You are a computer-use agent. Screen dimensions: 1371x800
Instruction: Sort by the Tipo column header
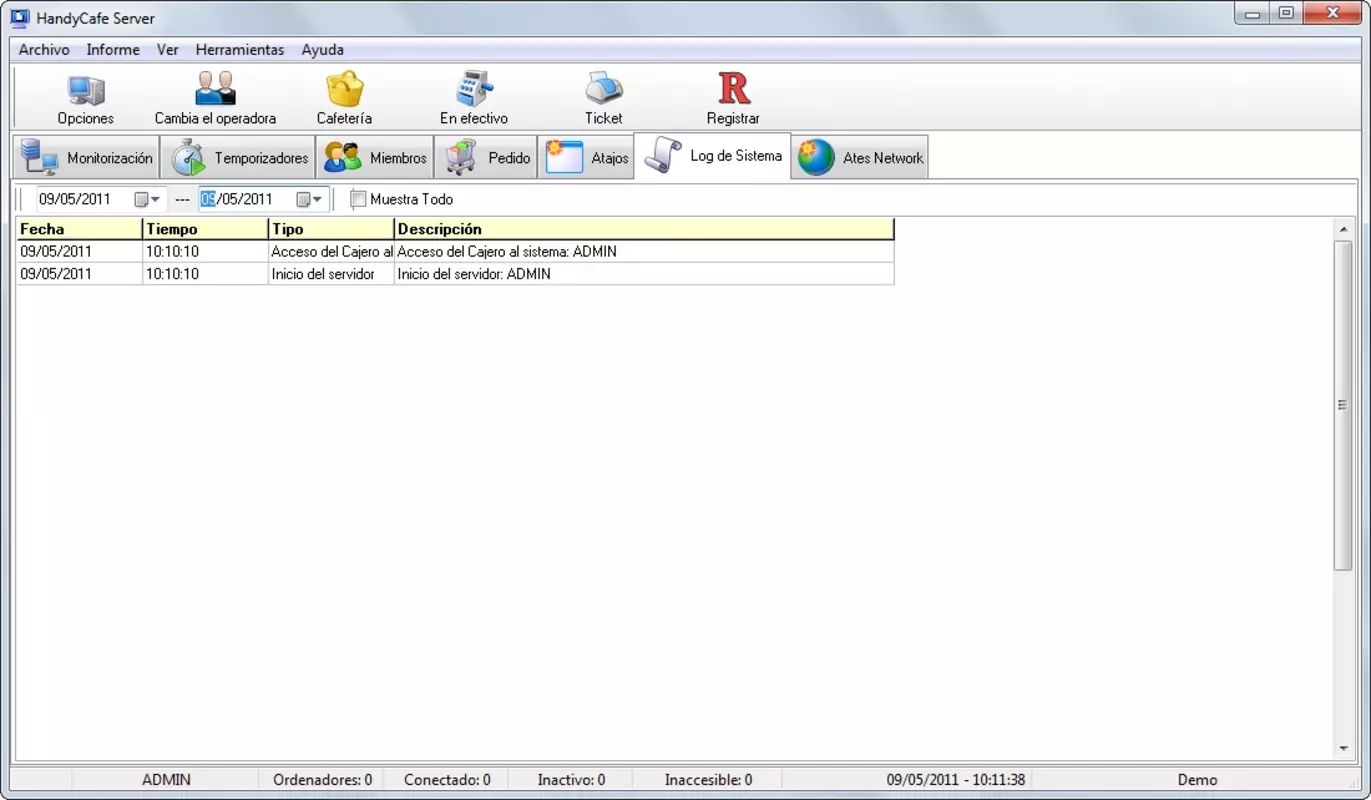[x=331, y=229]
